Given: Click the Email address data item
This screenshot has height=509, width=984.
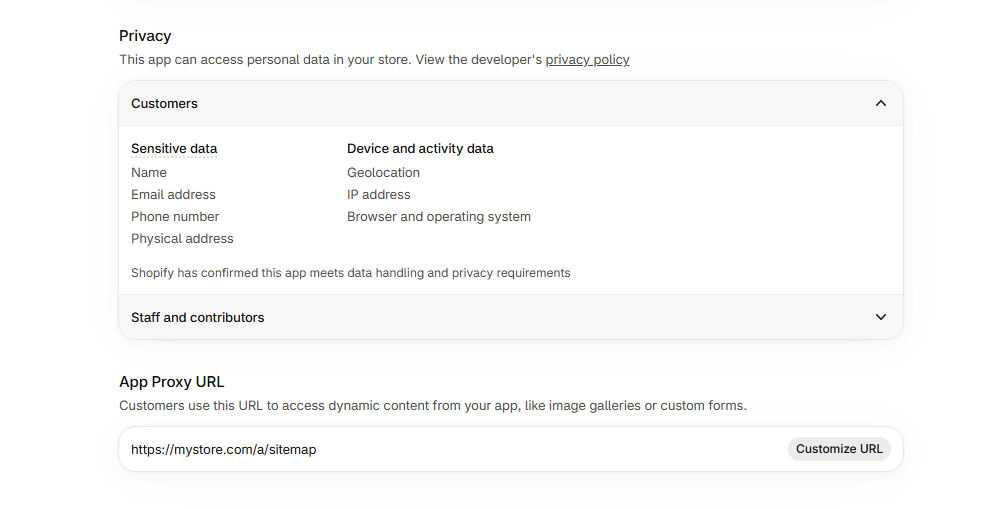Looking at the screenshot, I should click(173, 195).
